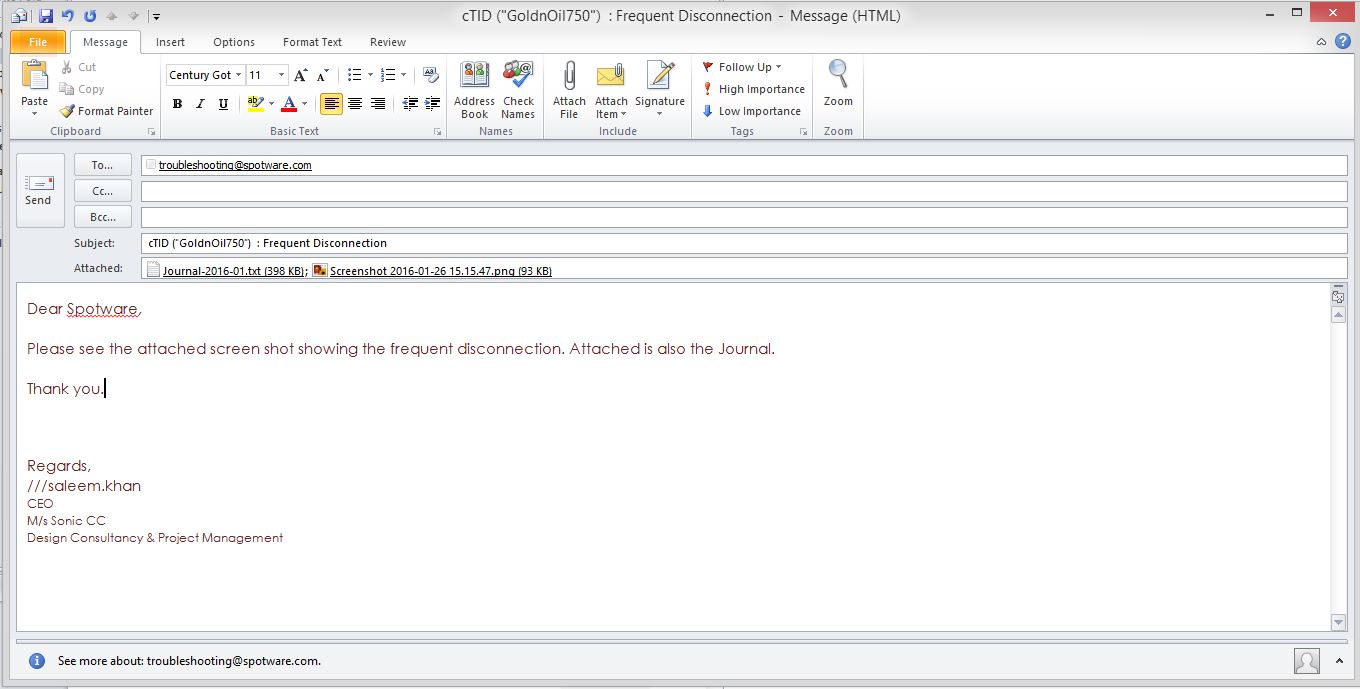Switch to the Insert tab
Viewport: 1360px width, 689px height.
click(x=170, y=42)
